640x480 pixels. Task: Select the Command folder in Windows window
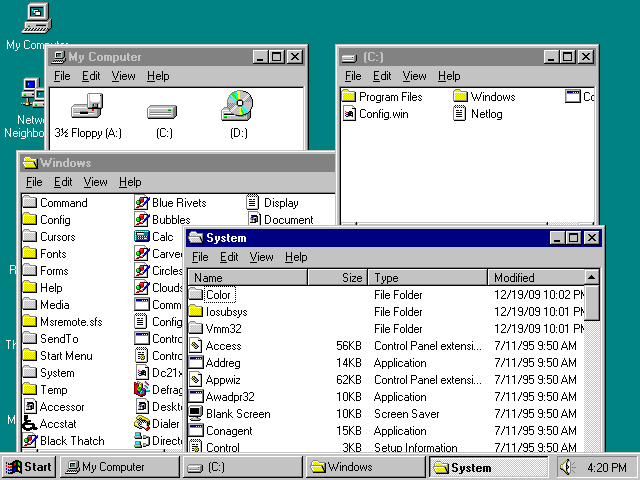click(x=55, y=202)
